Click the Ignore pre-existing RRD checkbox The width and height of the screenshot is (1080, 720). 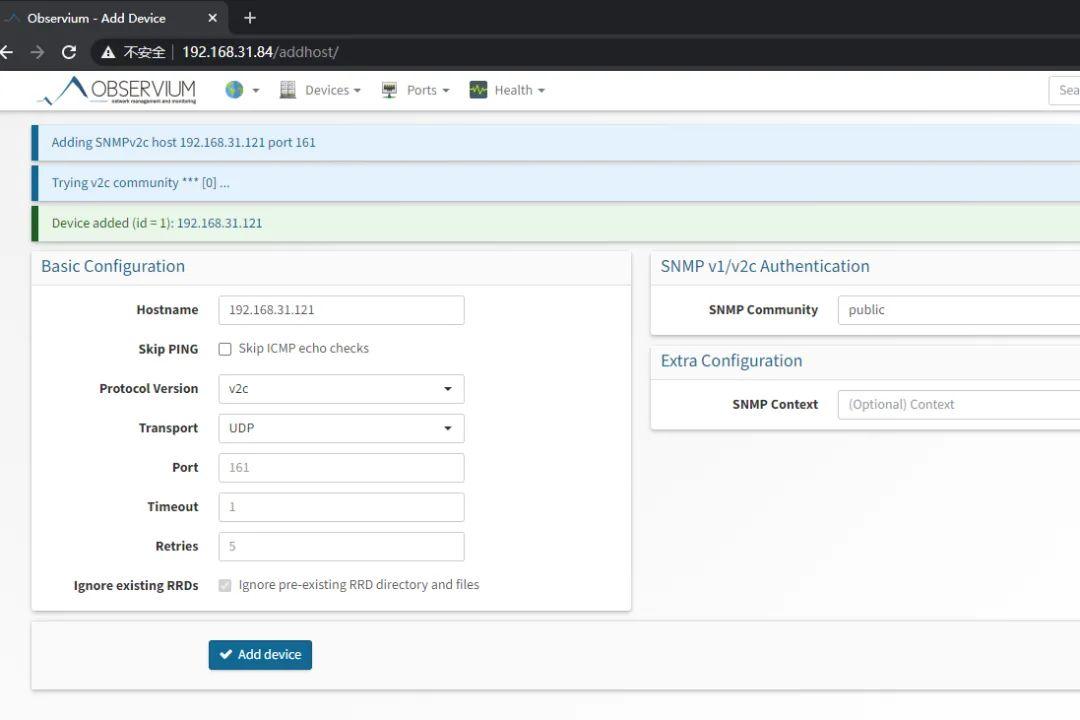(x=225, y=585)
